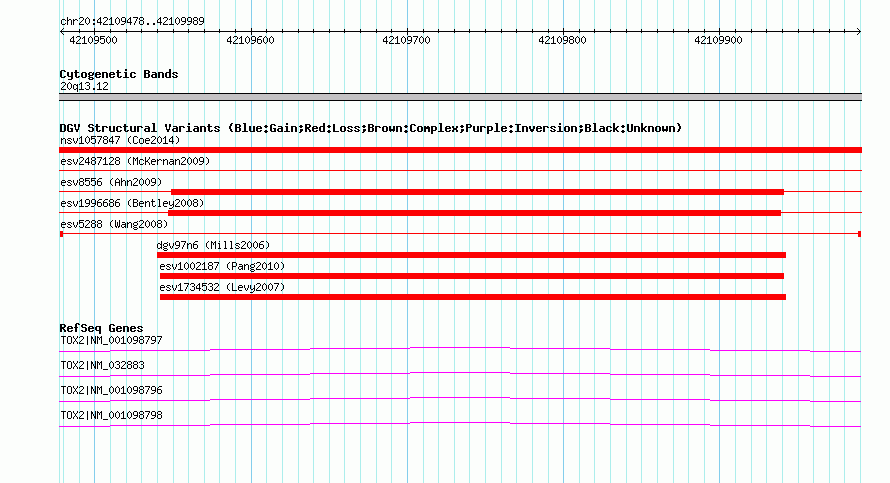Click the left arrow end of the ruler
This screenshot has width=890, height=483.
[x=62, y=31]
